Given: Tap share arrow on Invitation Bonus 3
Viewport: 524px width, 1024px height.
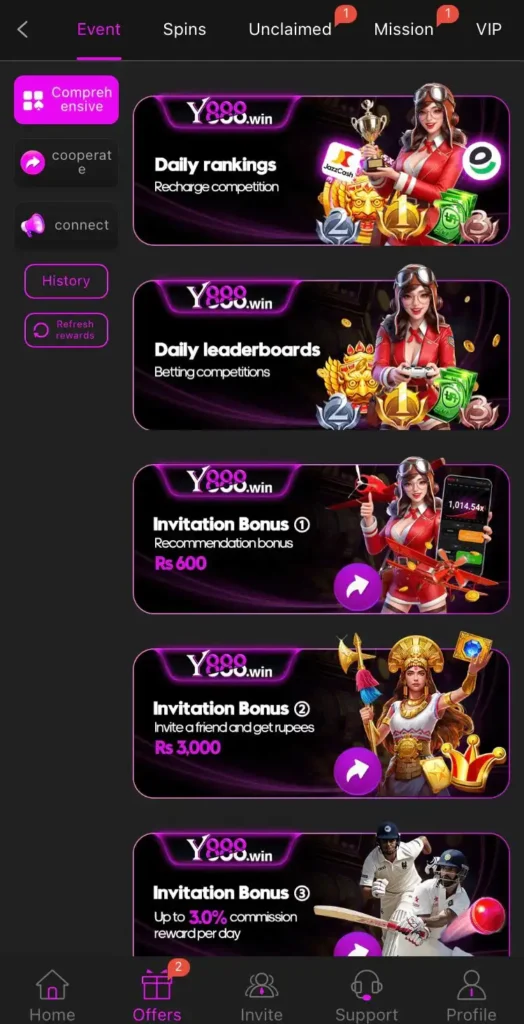Looking at the screenshot, I should tap(357, 945).
